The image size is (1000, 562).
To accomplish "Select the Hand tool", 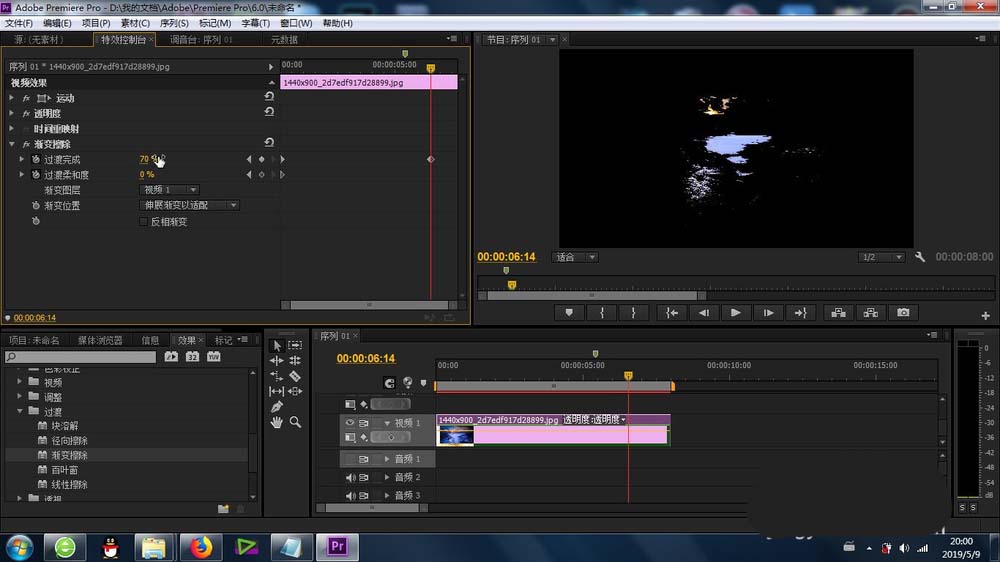I will pyautogui.click(x=276, y=422).
